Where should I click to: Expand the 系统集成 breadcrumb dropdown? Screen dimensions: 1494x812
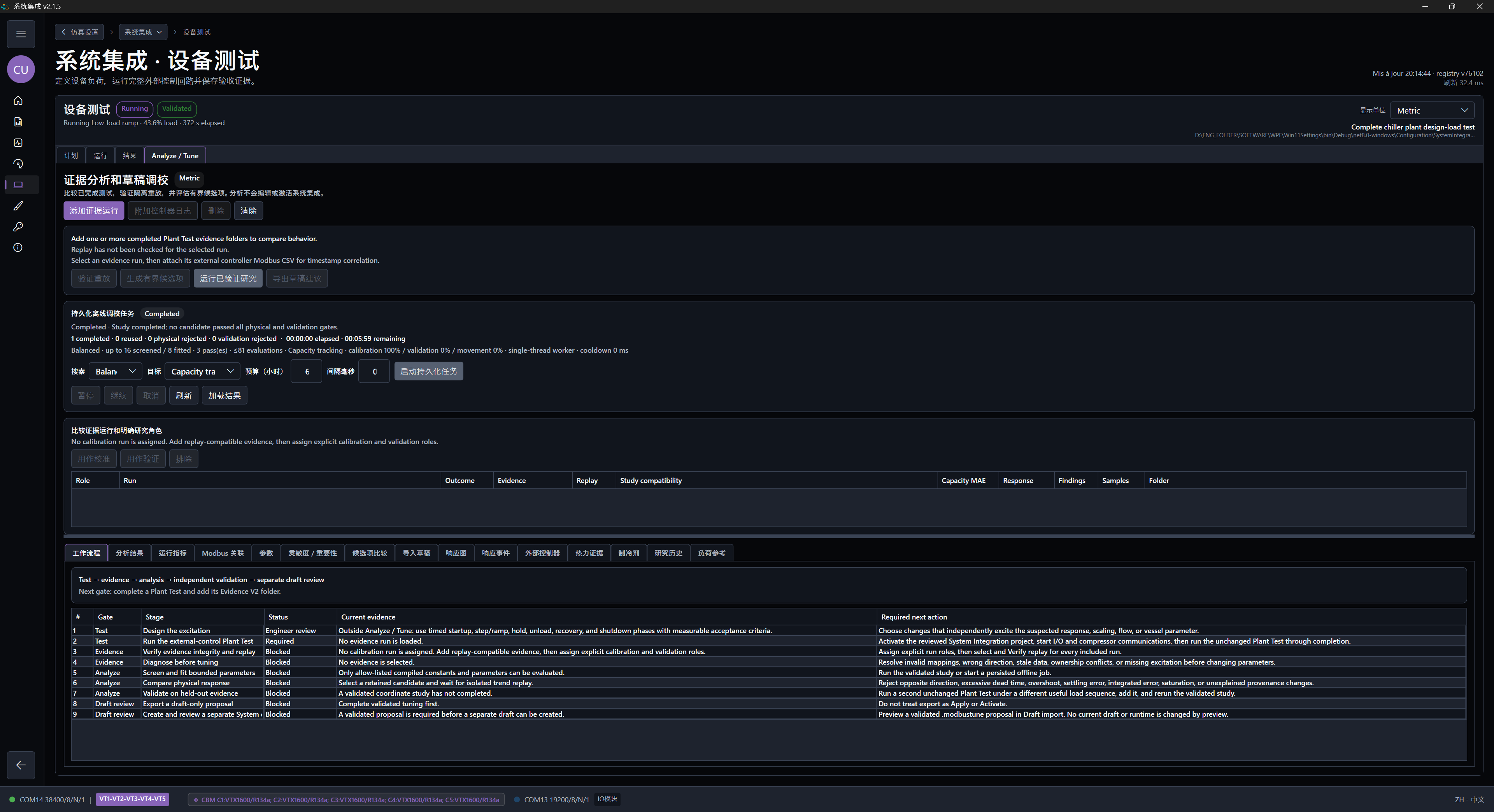[x=143, y=32]
